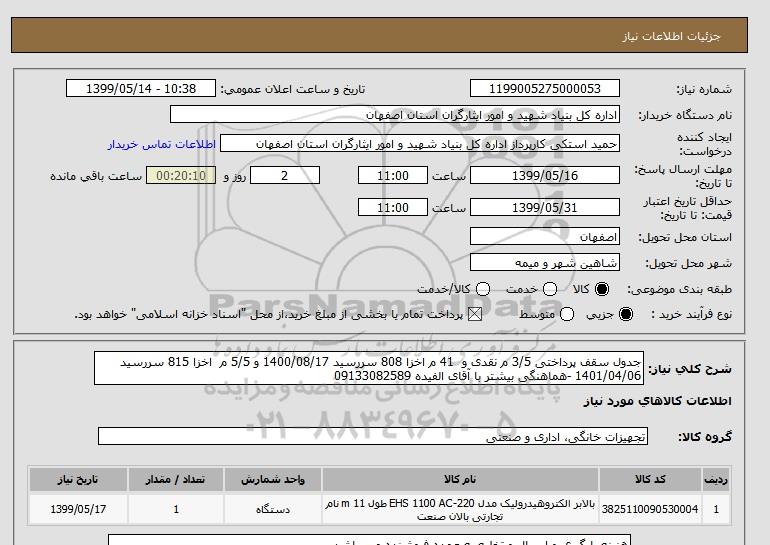Select the متوسط purchase process radio button
The width and height of the screenshot is (770, 545).
567,314
